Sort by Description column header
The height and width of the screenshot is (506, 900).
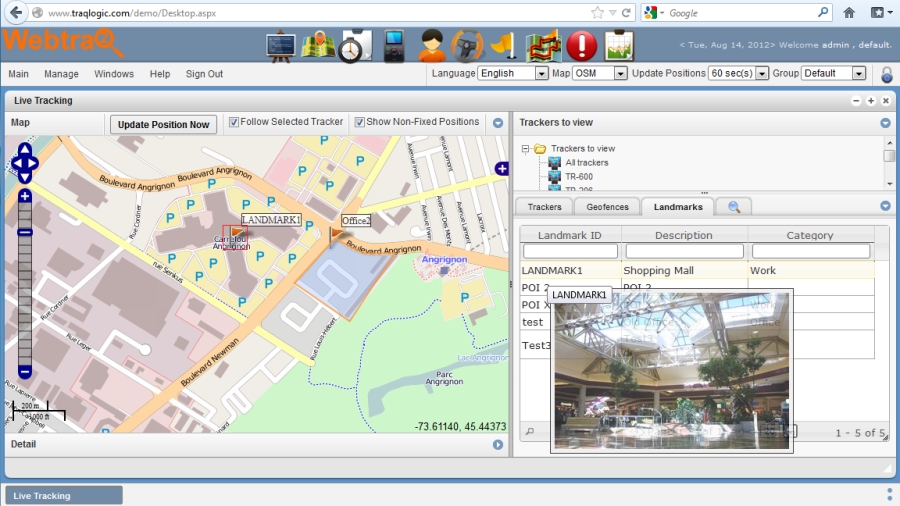(684, 235)
